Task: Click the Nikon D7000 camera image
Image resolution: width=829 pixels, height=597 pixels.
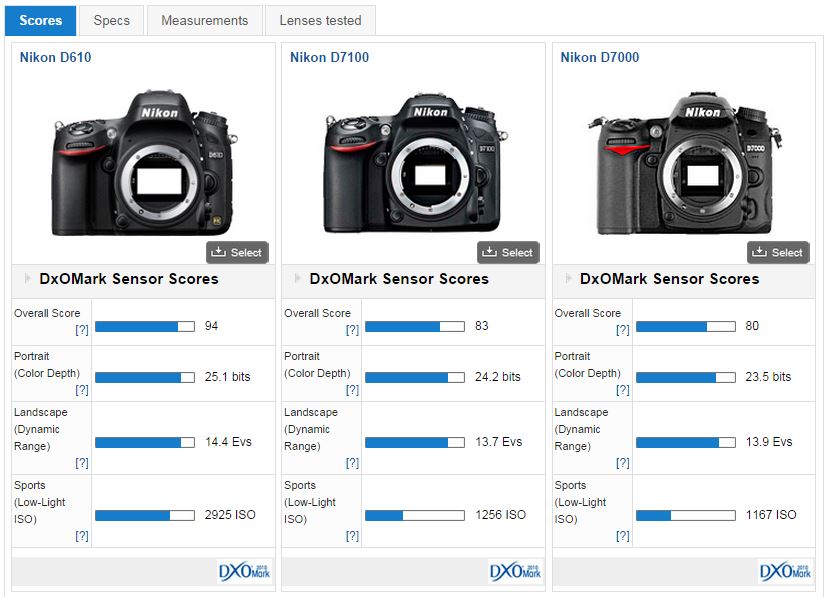Action: 685,163
